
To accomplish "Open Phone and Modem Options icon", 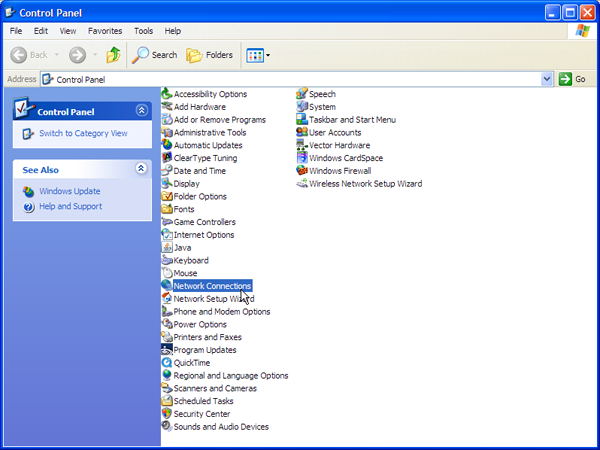I will tap(167, 311).
